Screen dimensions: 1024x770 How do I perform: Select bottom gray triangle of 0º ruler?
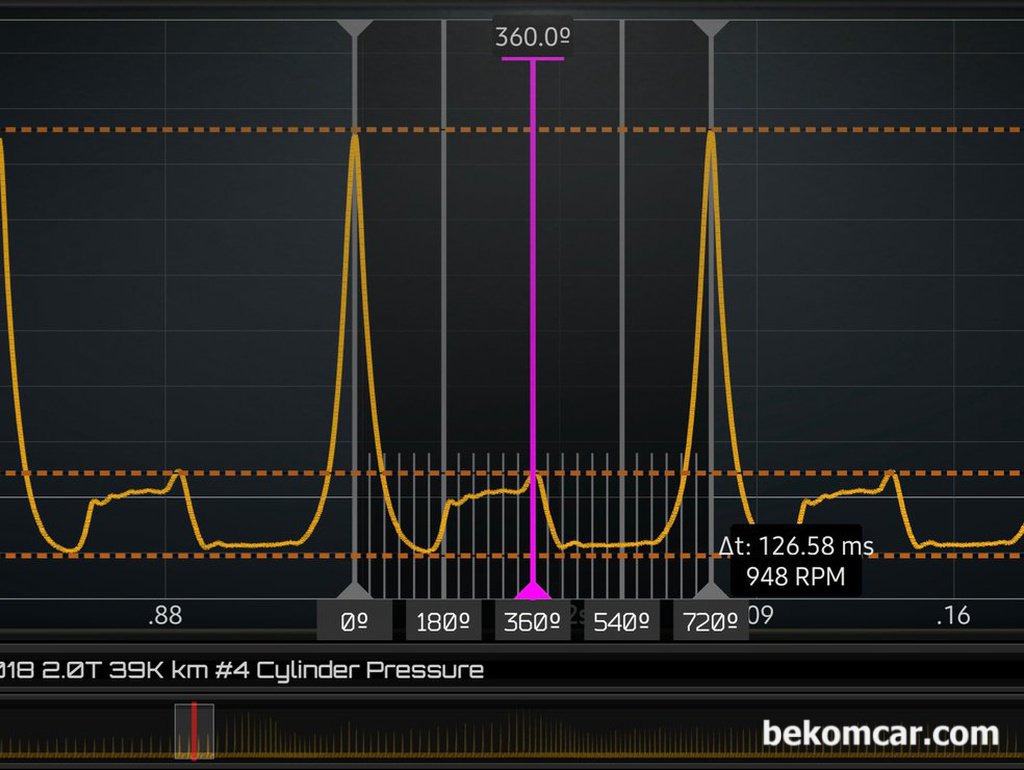click(x=355, y=590)
